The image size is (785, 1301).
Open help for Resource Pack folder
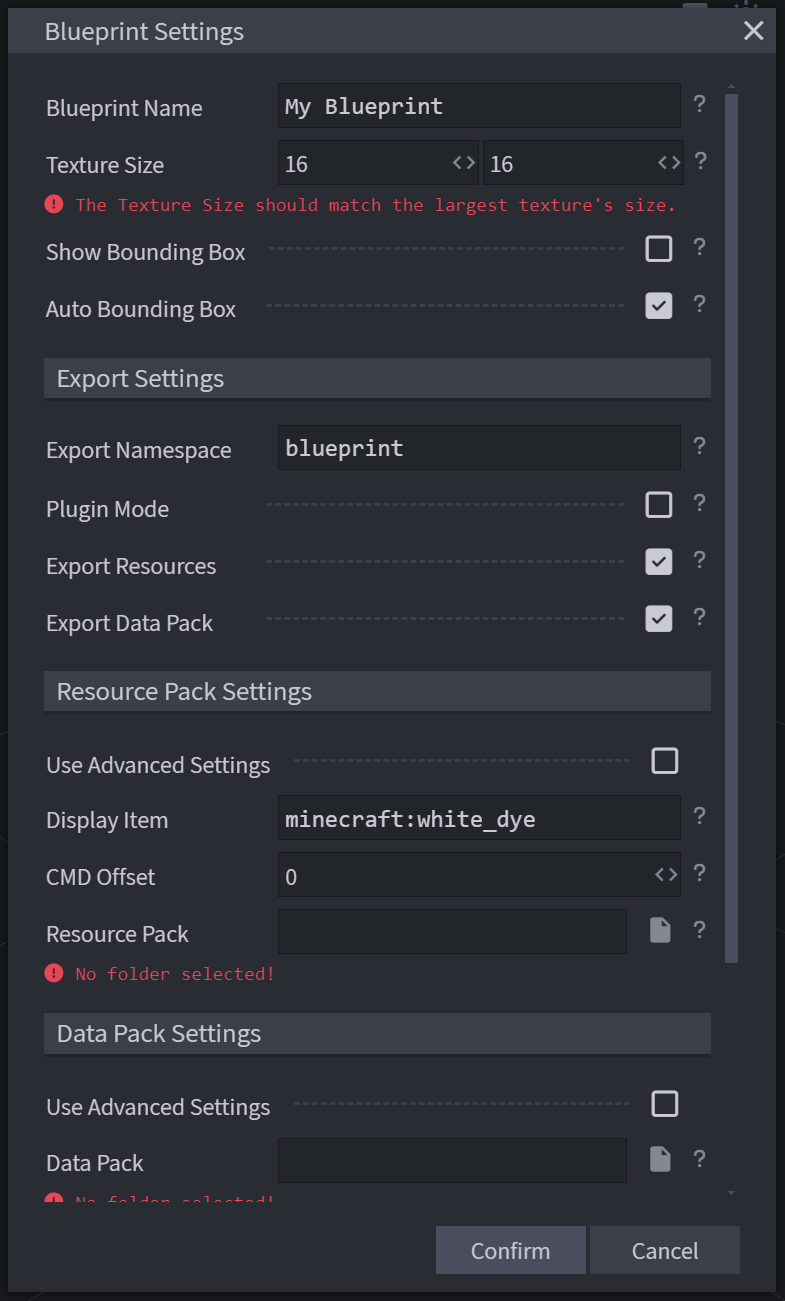(699, 930)
